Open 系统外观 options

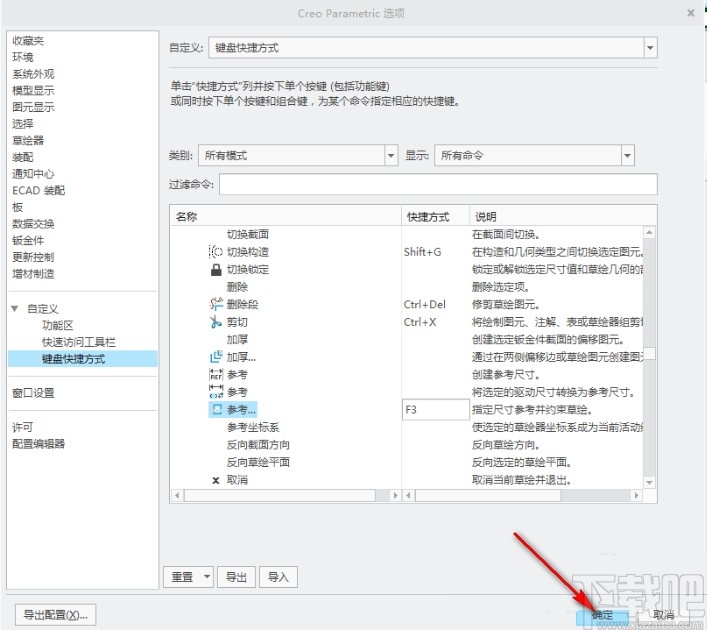[x=33, y=74]
